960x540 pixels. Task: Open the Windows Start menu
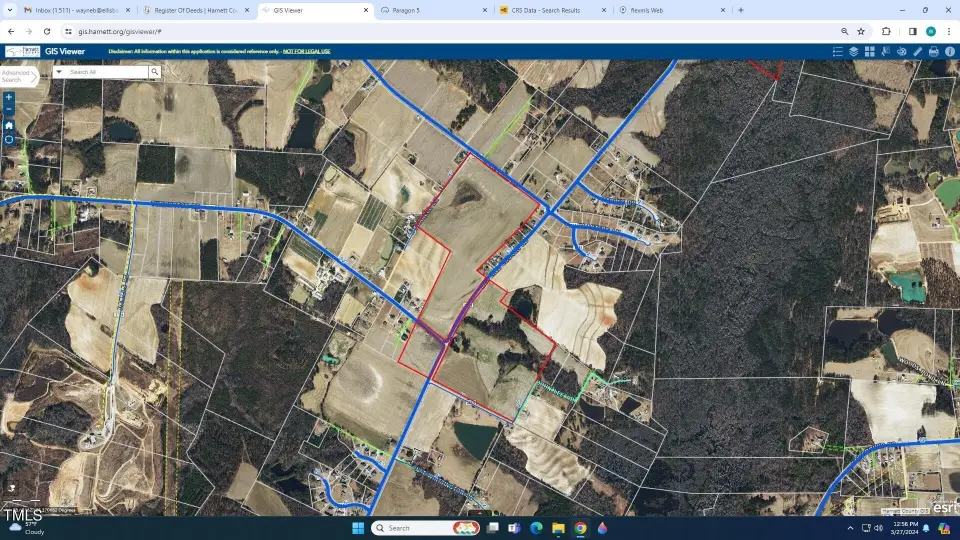pyautogui.click(x=357, y=527)
